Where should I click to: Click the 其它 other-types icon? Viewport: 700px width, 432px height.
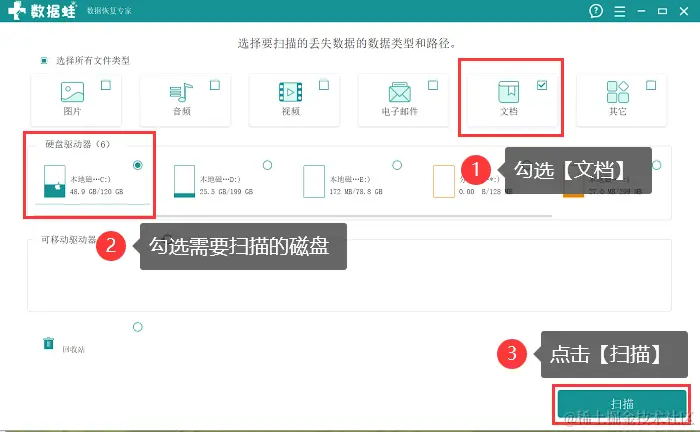click(x=618, y=92)
